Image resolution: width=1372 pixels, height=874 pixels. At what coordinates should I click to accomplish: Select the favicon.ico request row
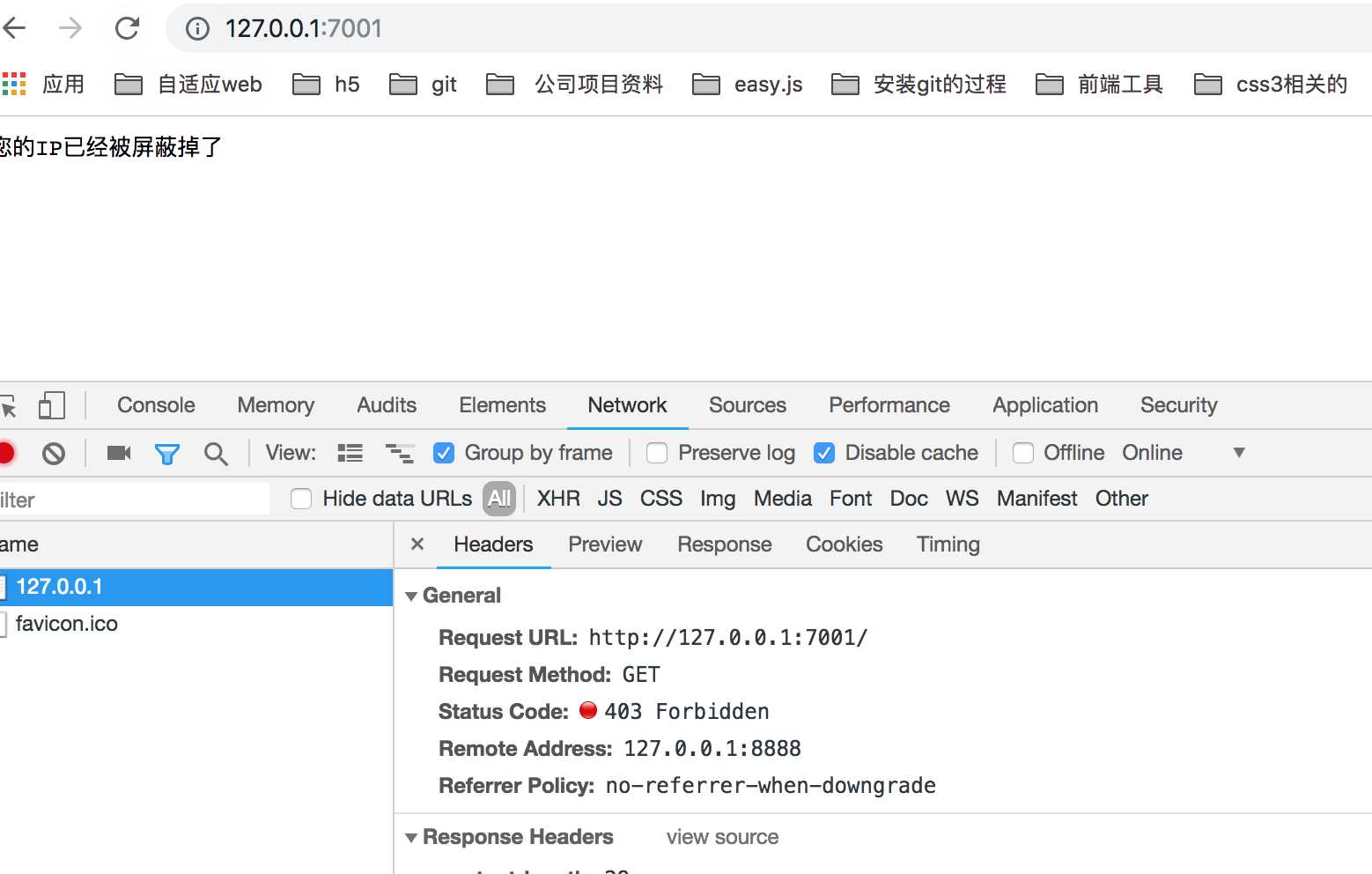pos(195,624)
